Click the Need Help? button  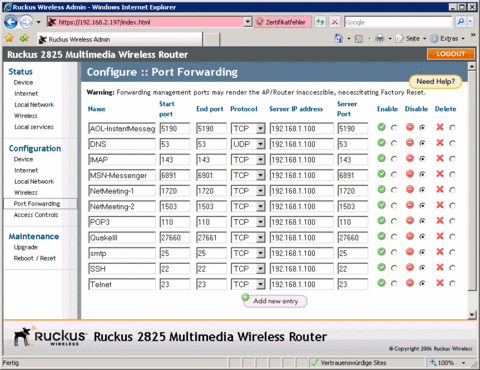pyautogui.click(x=435, y=81)
